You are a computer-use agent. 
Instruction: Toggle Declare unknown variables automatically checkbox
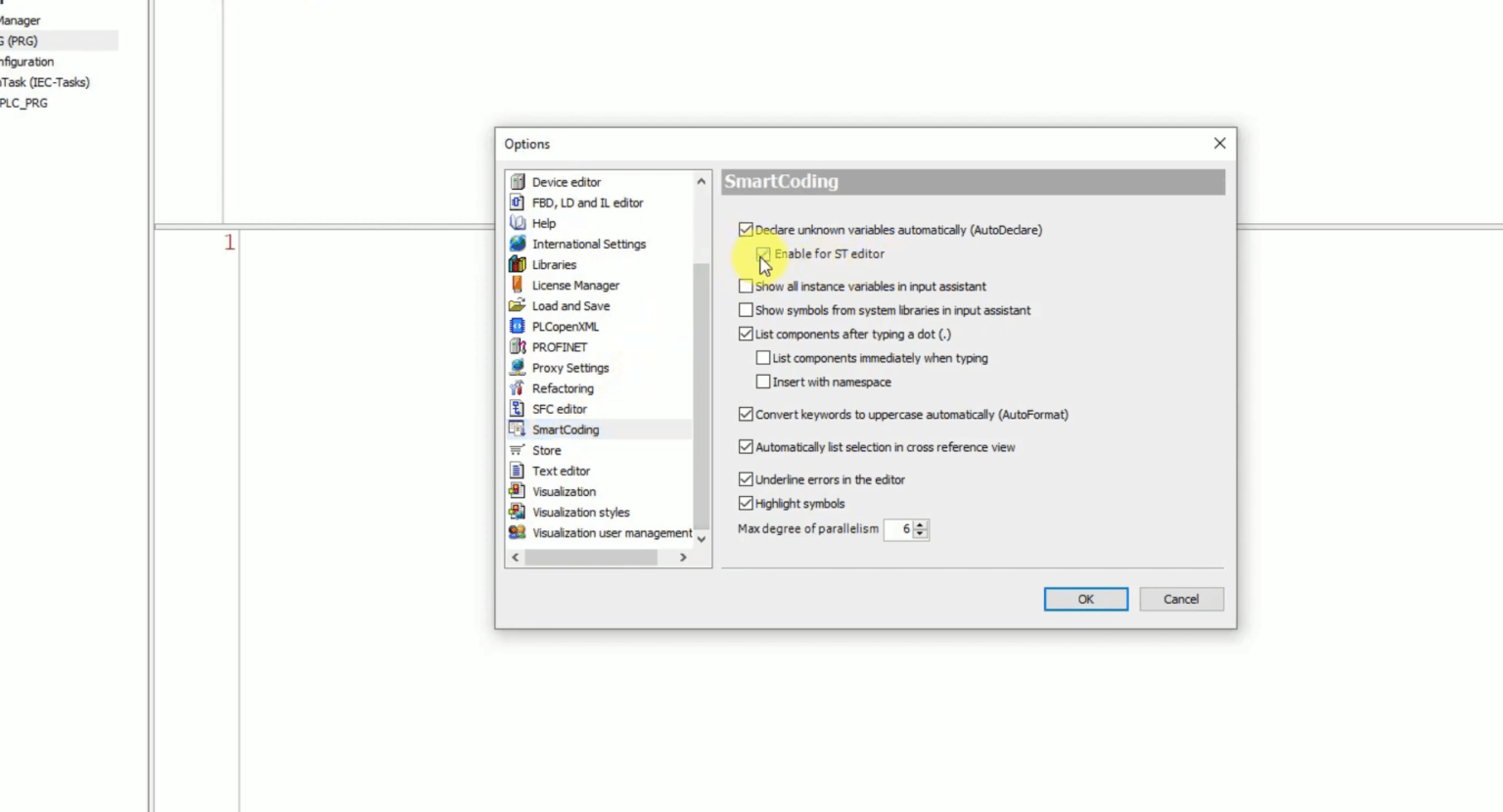746,230
